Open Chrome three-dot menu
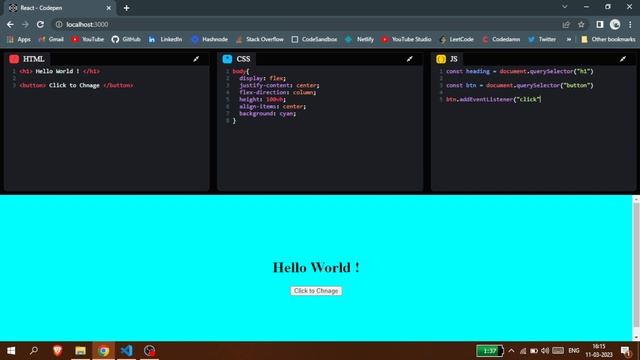Screen dimensions: 640x360 631,24
